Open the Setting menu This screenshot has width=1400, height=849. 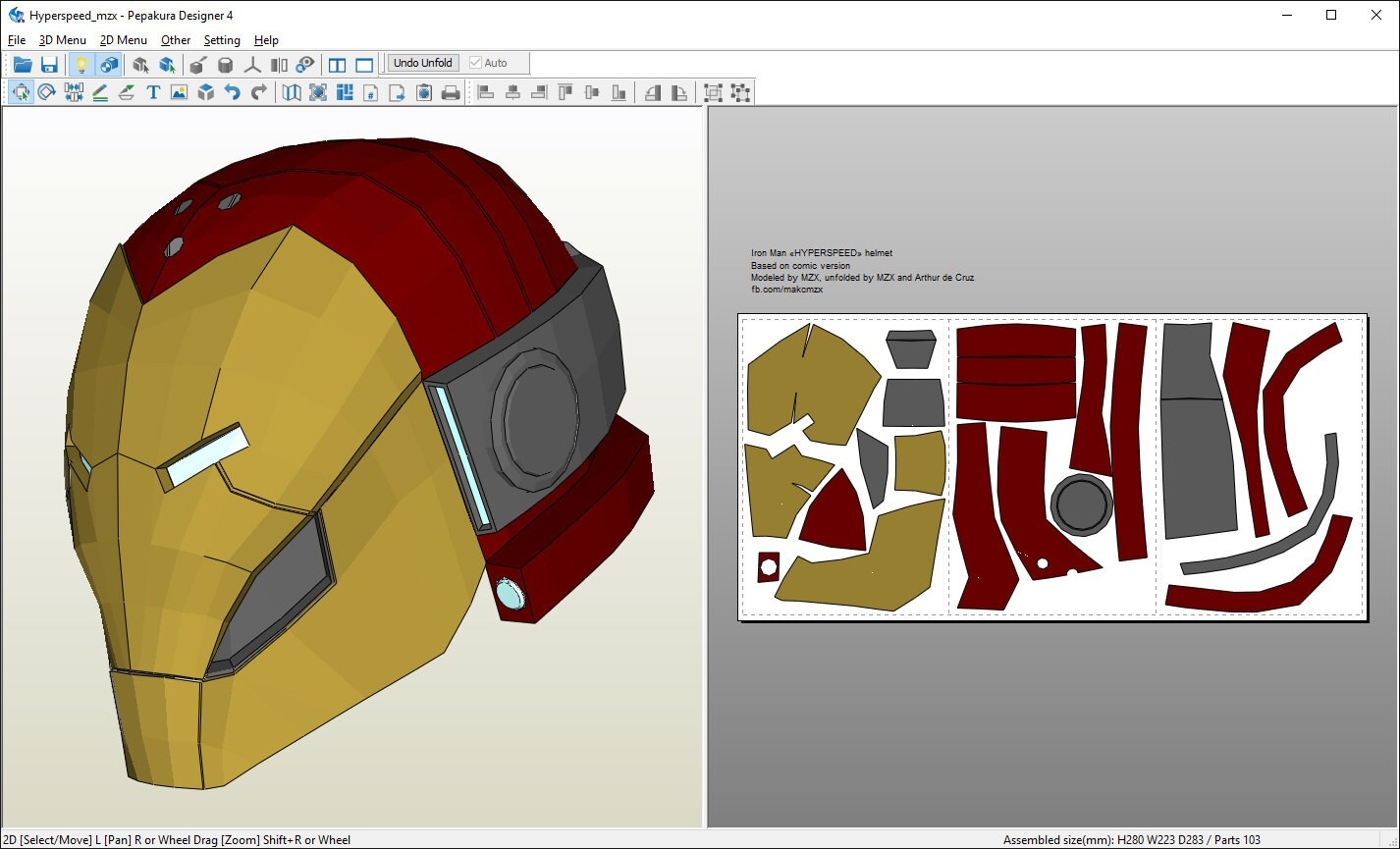pyautogui.click(x=222, y=40)
